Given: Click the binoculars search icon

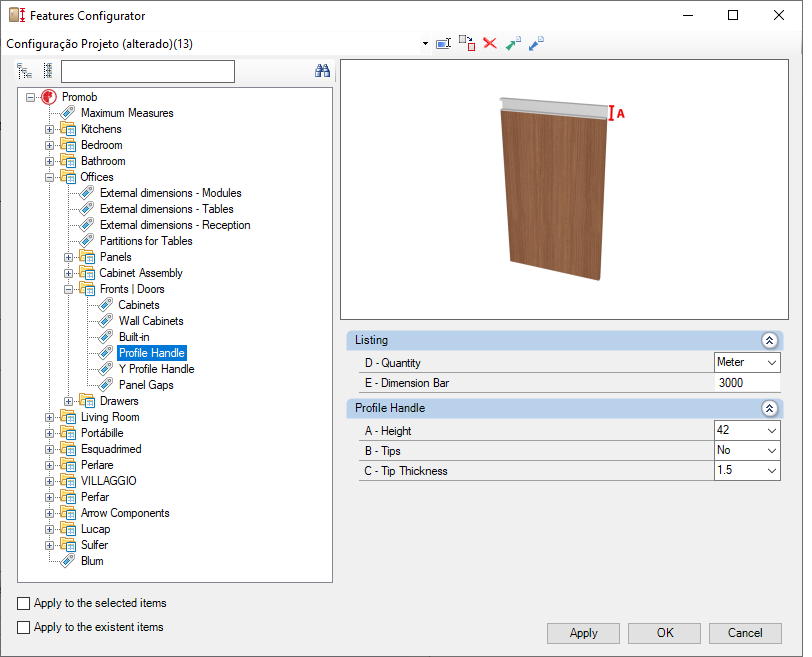Looking at the screenshot, I should pyautogui.click(x=322, y=71).
